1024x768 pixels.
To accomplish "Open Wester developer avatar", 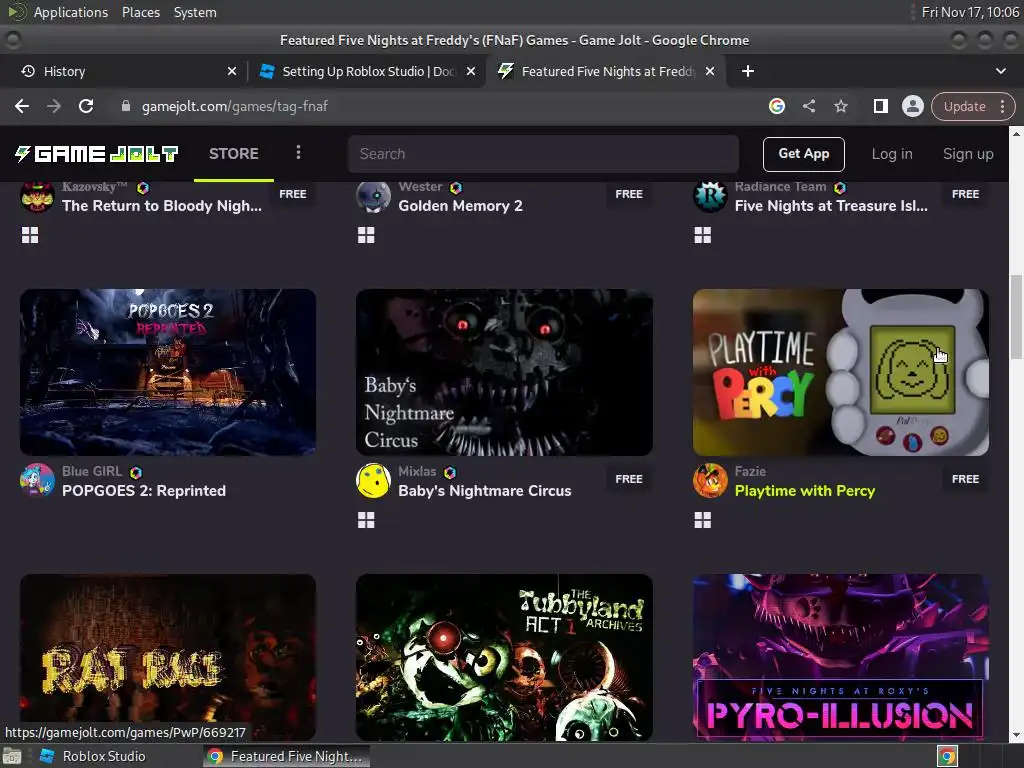I will [x=374, y=196].
